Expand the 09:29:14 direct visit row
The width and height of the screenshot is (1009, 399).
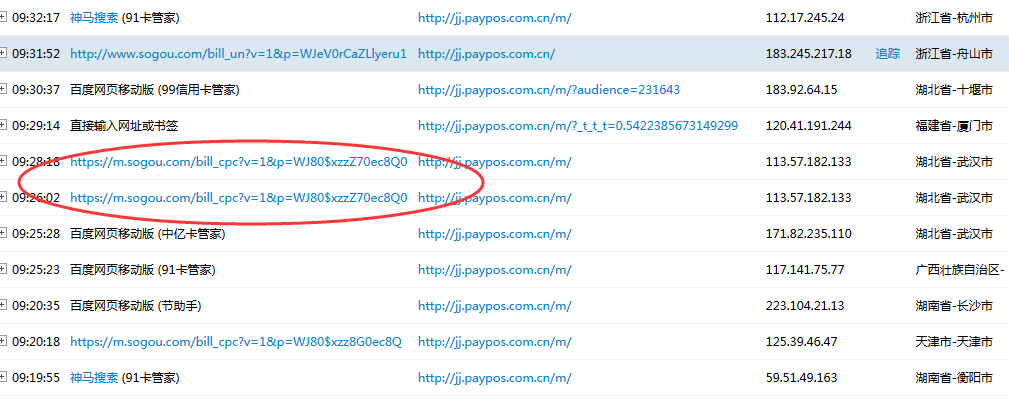3,126
